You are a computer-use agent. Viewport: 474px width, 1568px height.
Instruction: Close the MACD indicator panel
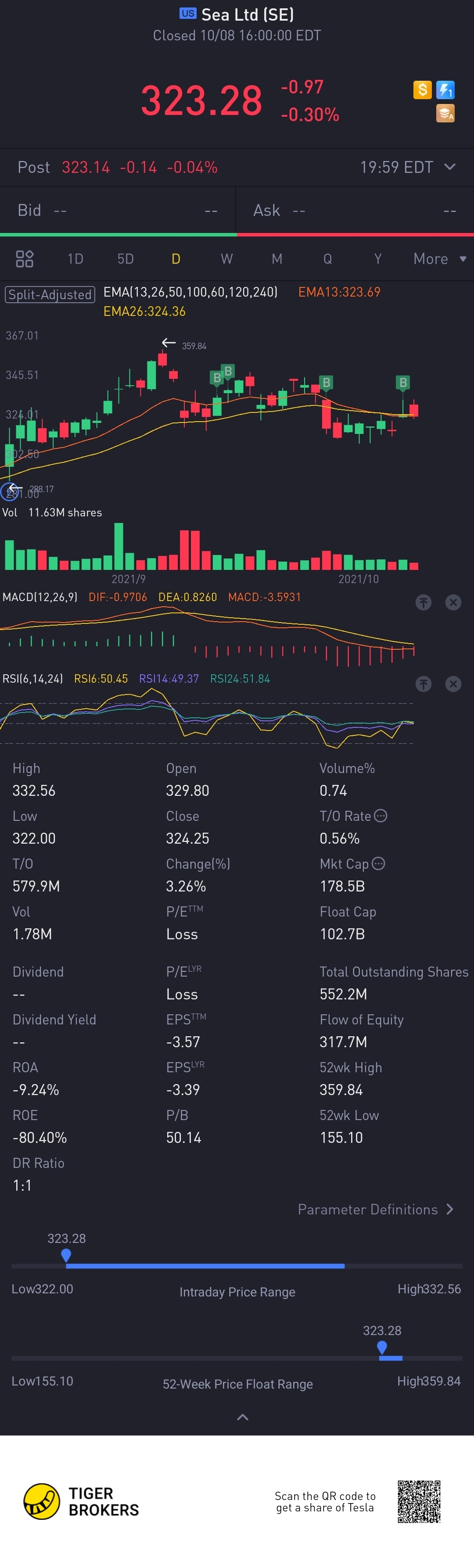point(453,602)
